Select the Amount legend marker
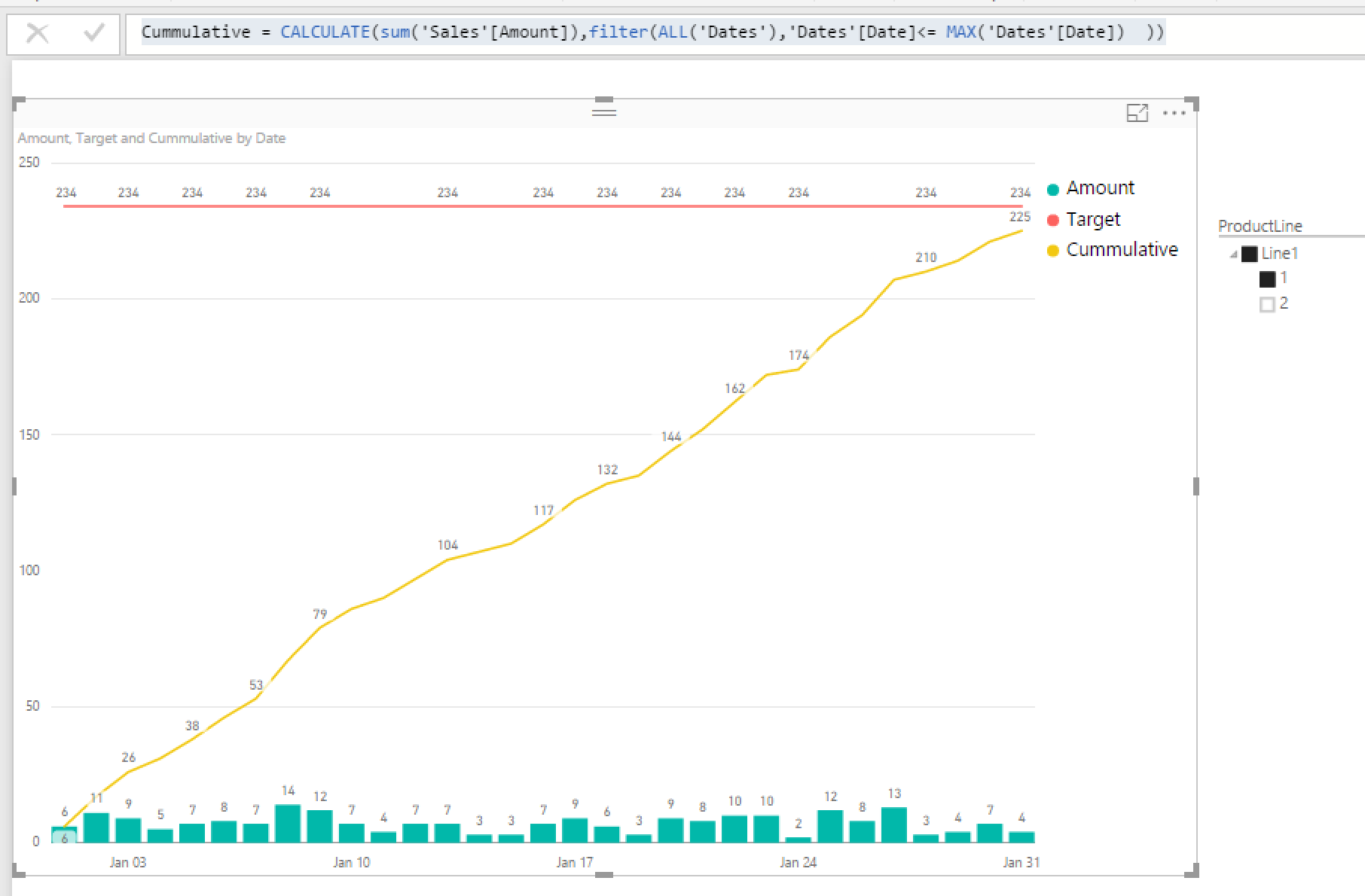Image resolution: width=1365 pixels, height=896 pixels. [1053, 189]
